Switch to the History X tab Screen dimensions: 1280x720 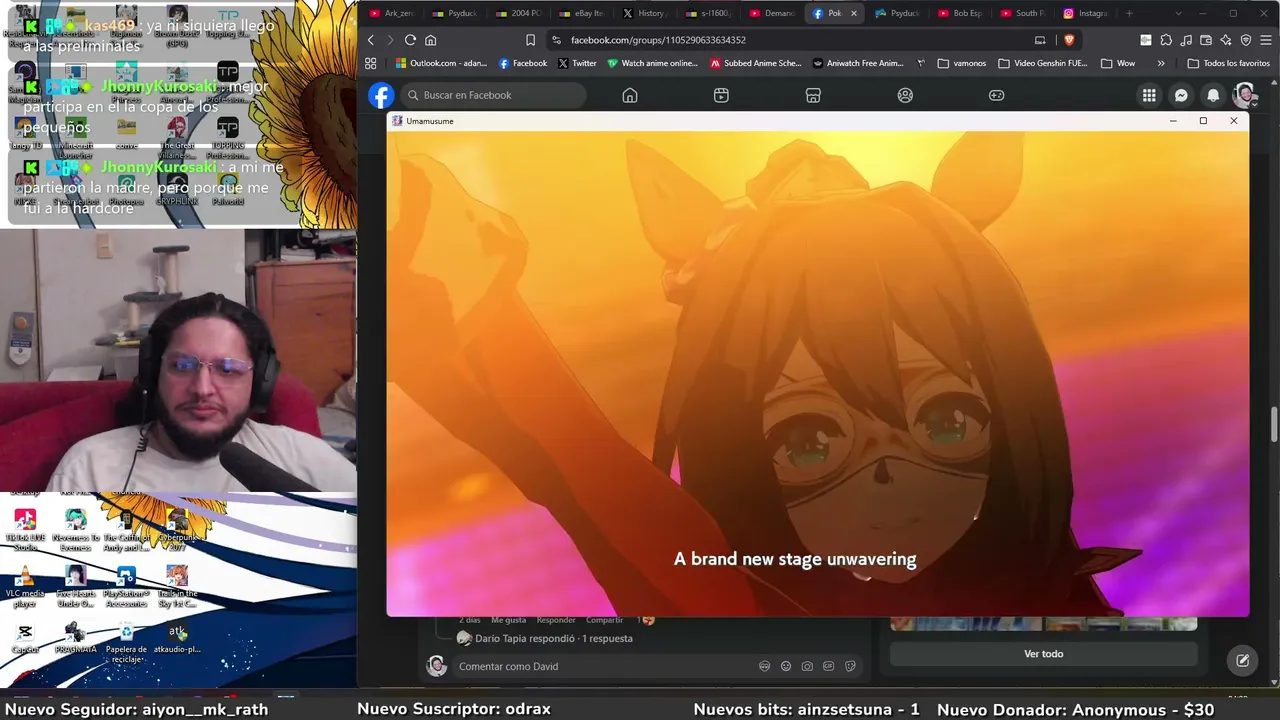644,13
